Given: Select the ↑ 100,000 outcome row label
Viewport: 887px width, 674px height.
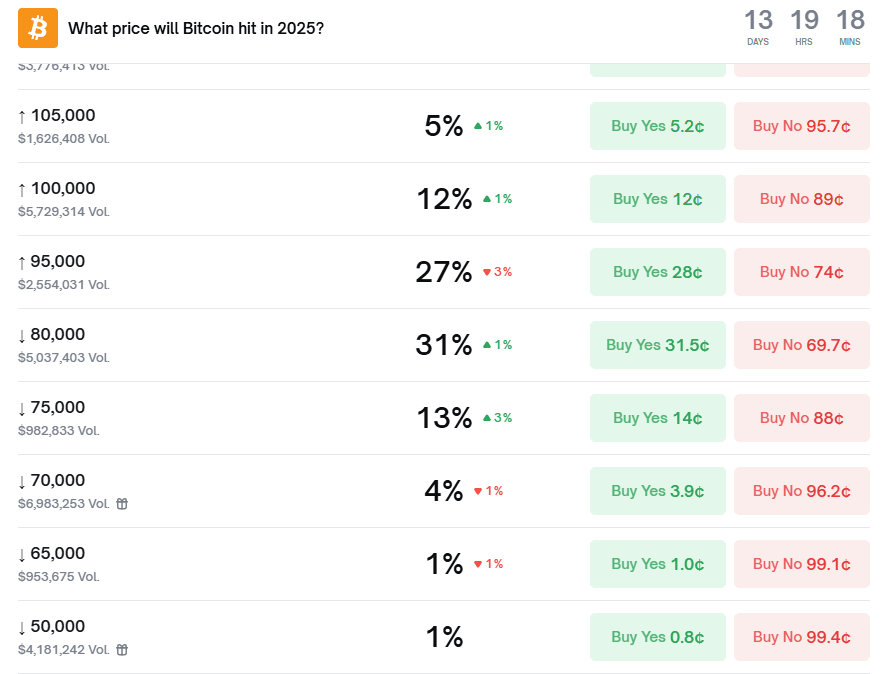Looking at the screenshot, I should [x=57, y=189].
